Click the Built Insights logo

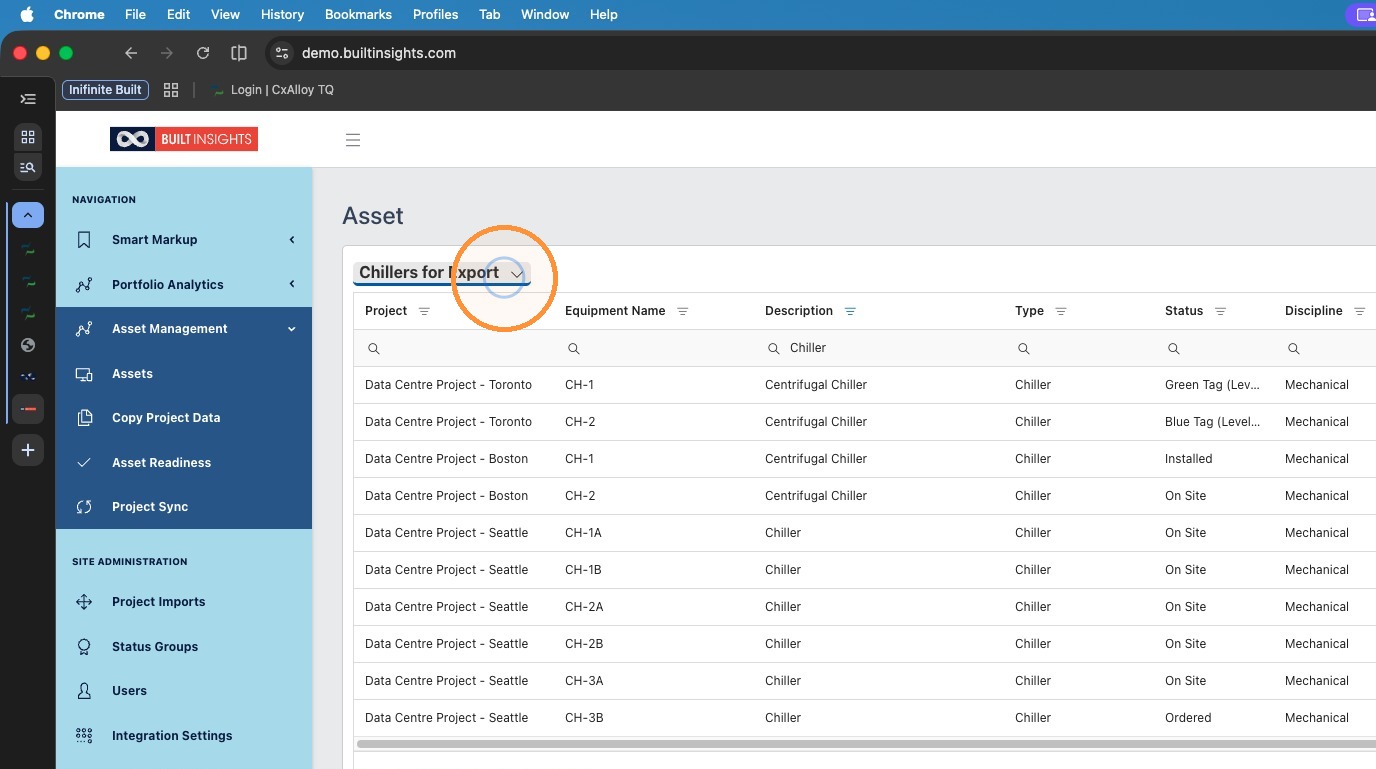click(x=184, y=139)
